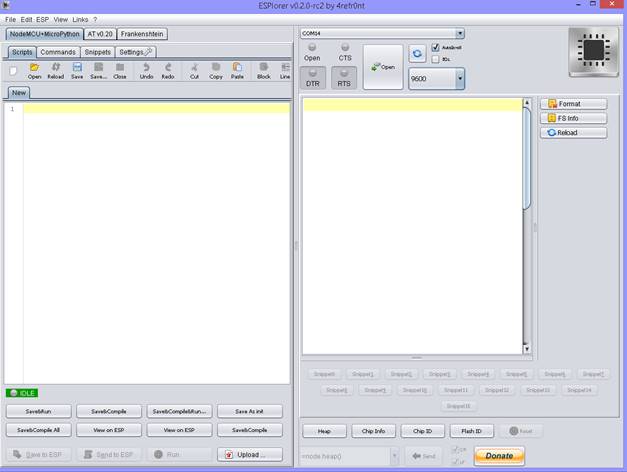Open the Links menu
The height and width of the screenshot is (472, 627).
pos(80,19)
